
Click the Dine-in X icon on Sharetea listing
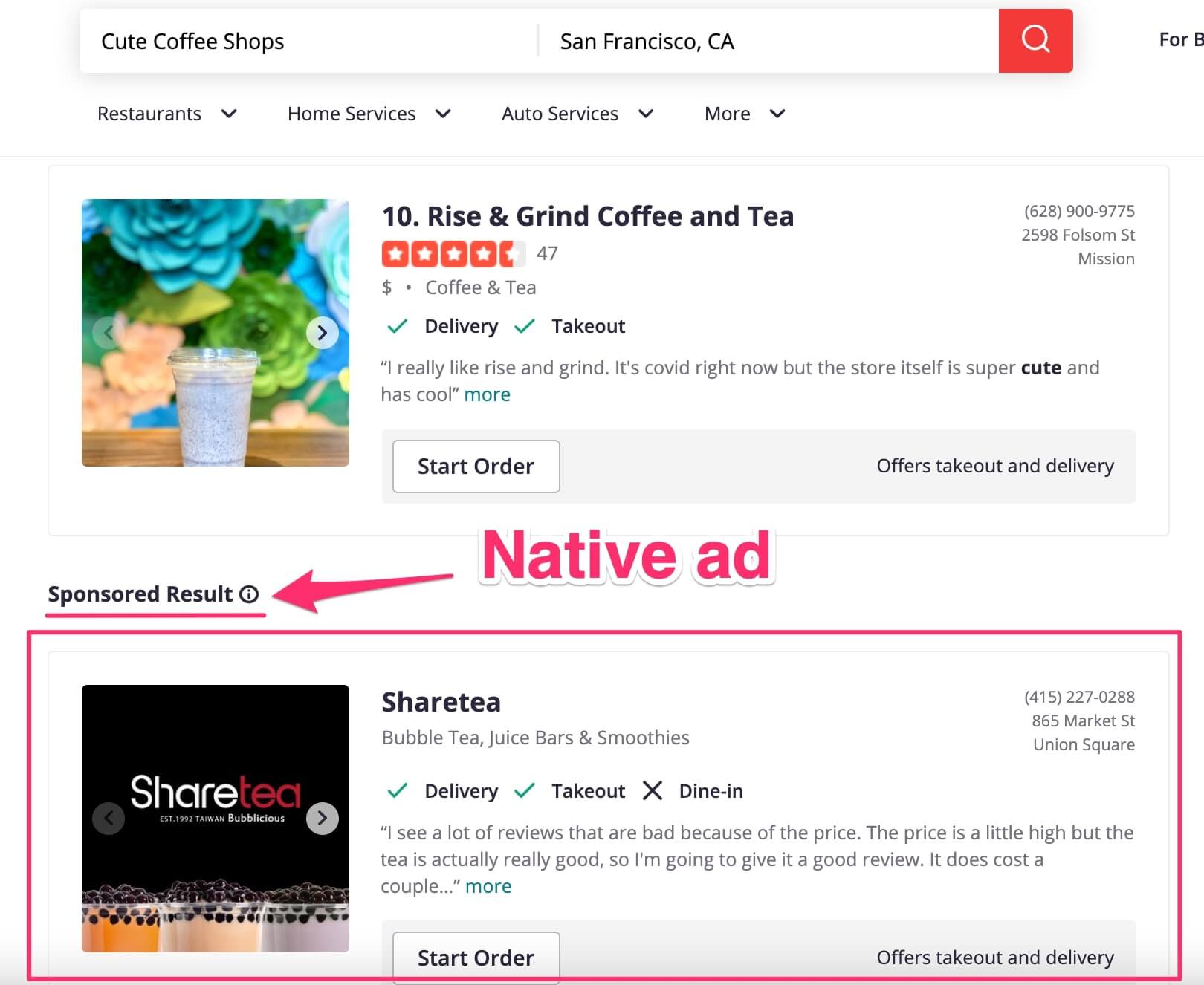(x=653, y=790)
